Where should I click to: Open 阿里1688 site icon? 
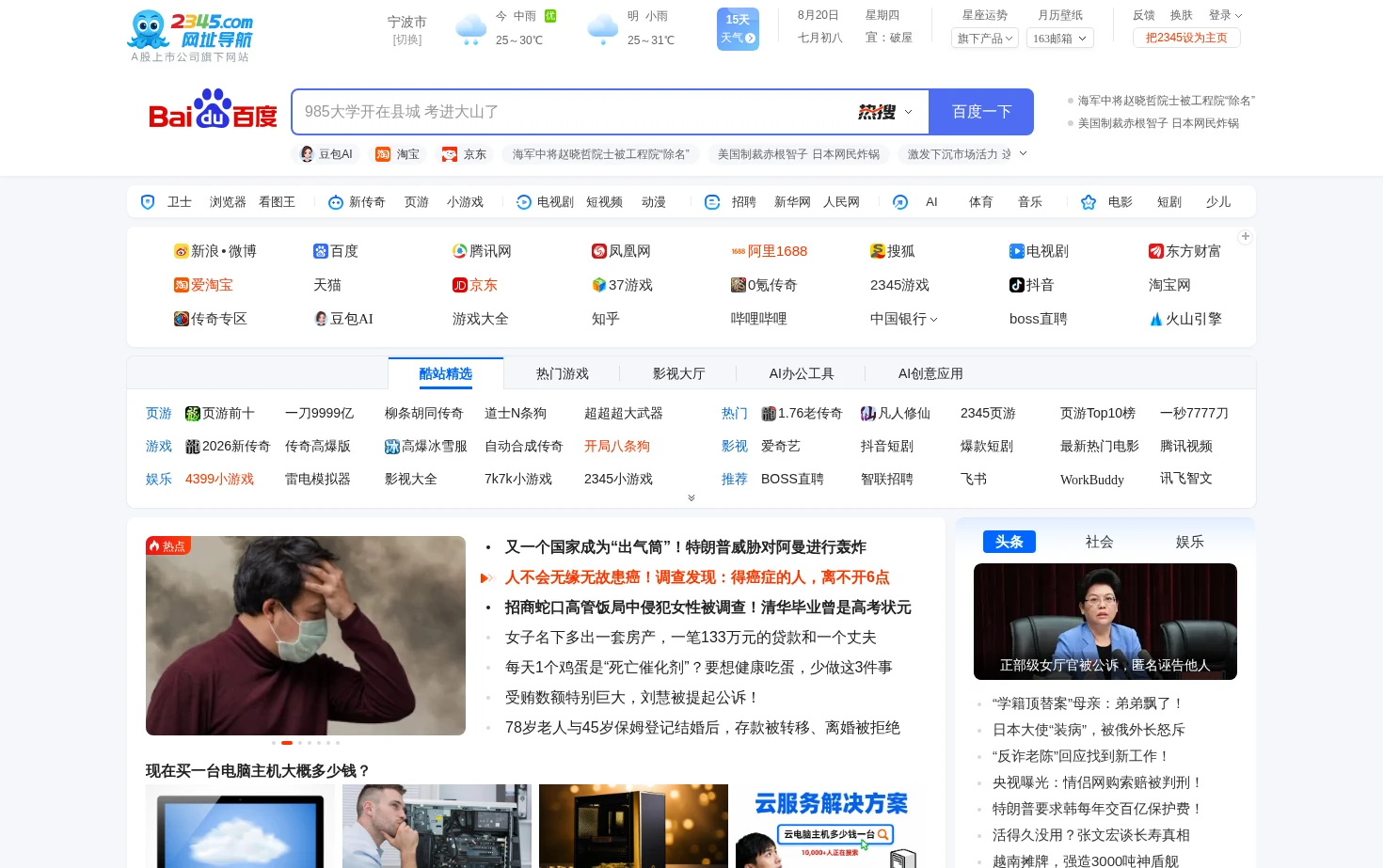click(x=739, y=251)
